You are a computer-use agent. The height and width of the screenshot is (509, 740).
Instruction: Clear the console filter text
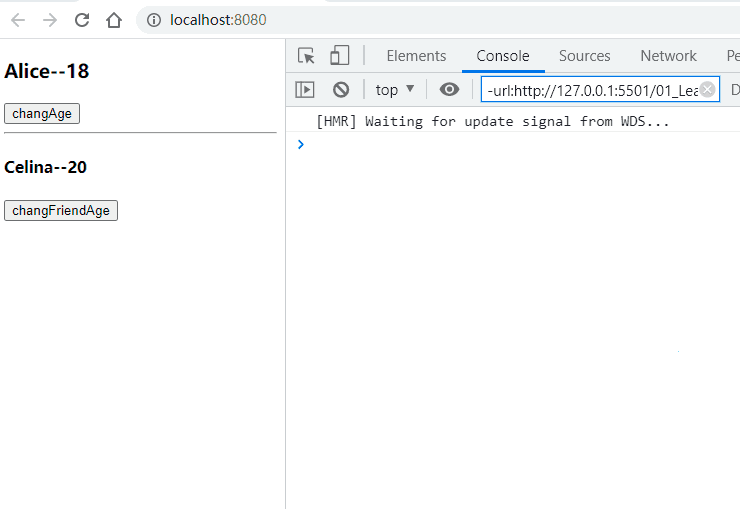[707, 89]
